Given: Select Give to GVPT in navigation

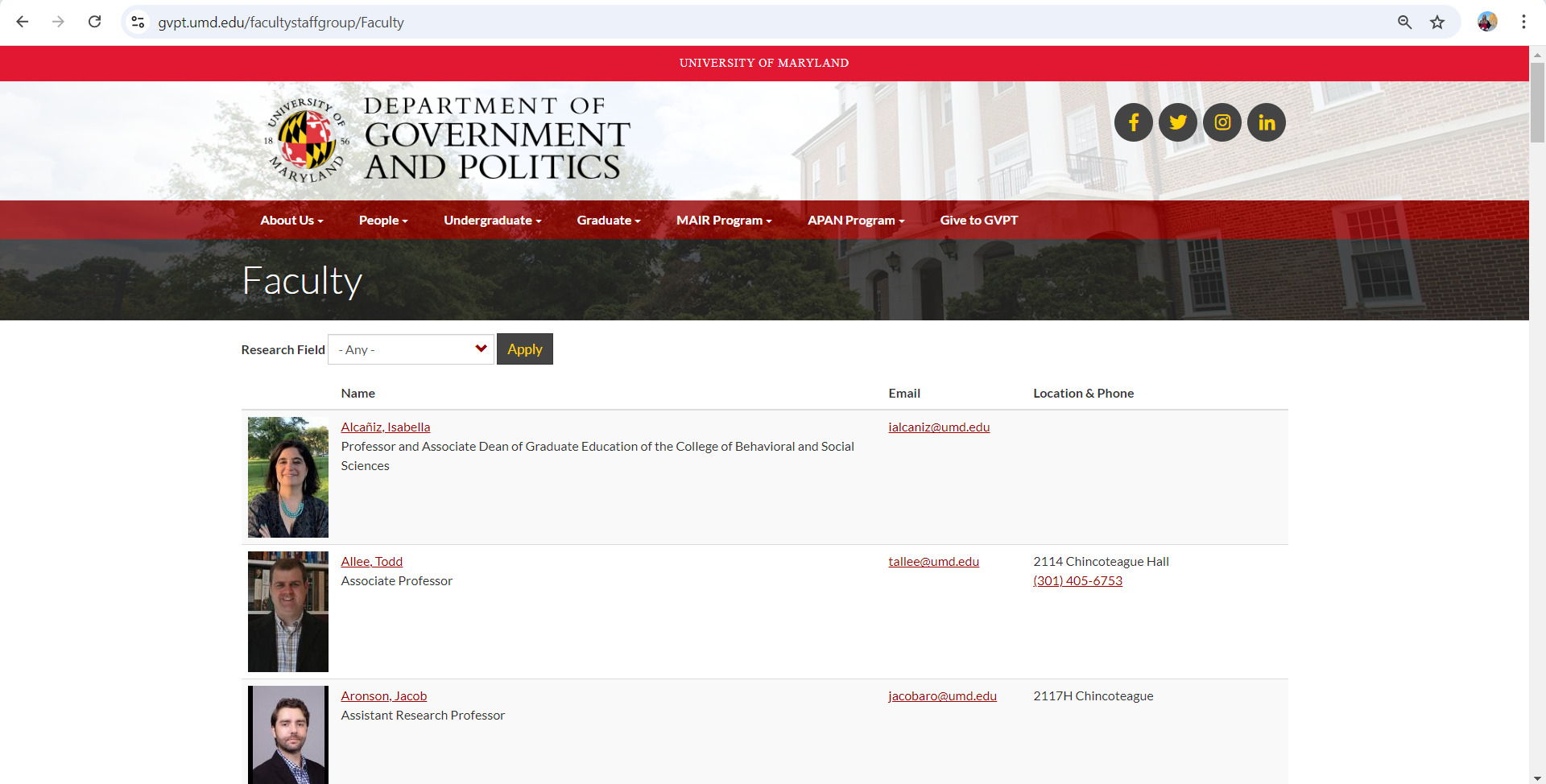Looking at the screenshot, I should click(x=978, y=221).
